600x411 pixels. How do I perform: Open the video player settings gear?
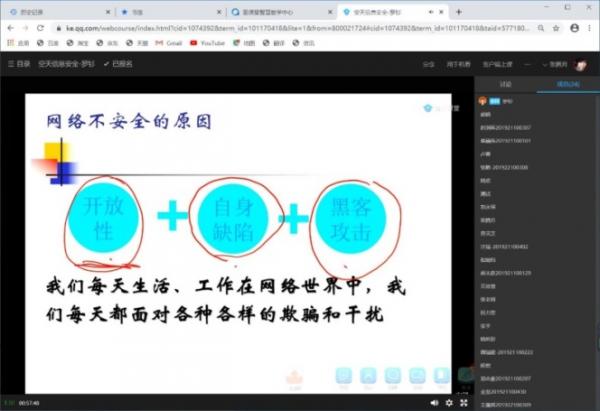[449, 403]
